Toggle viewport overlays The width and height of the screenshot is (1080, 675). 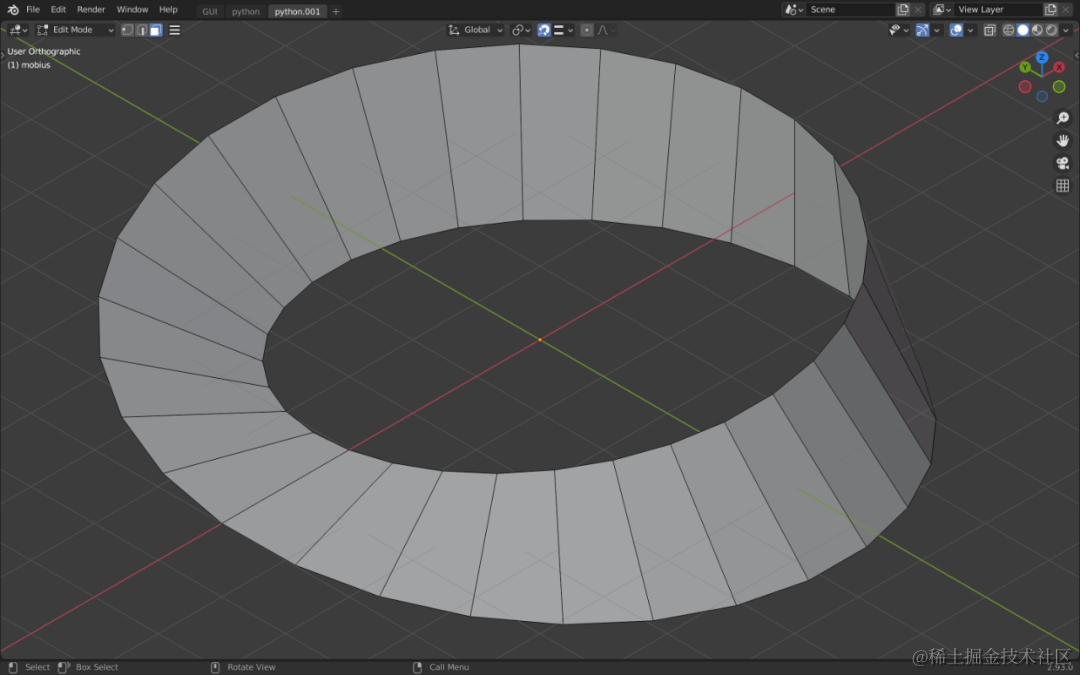click(956, 30)
